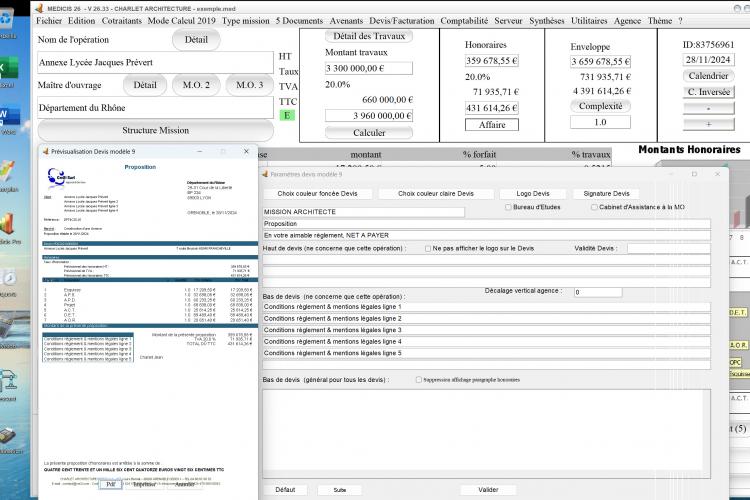Tick the Cabinet d'Assistance à la MO checkbox
This screenshot has height=500, width=750.
[594, 207]
